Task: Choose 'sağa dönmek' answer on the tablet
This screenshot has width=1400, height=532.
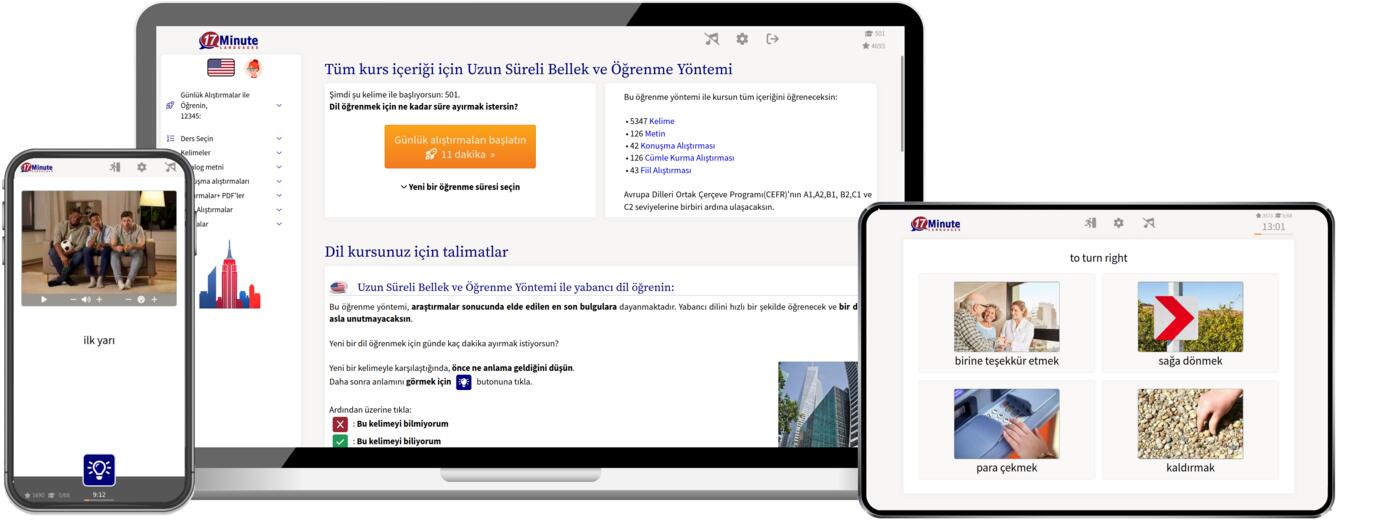Action: (1190, 324)
